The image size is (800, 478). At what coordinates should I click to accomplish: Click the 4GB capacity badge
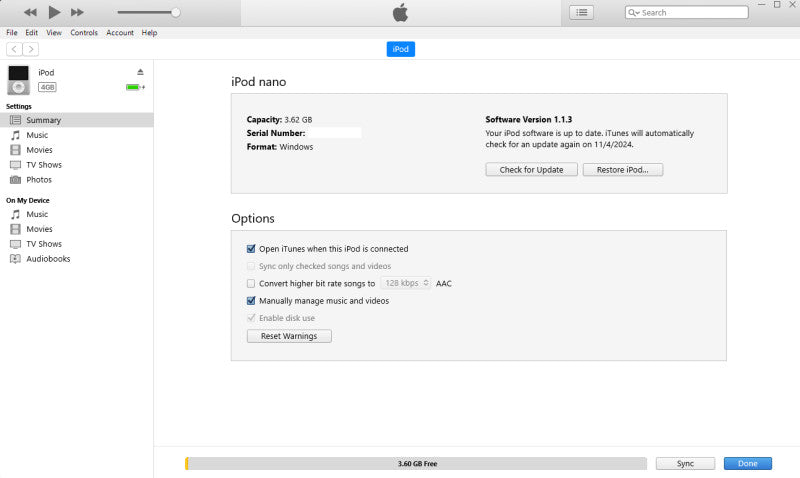(x=47, y=87)
